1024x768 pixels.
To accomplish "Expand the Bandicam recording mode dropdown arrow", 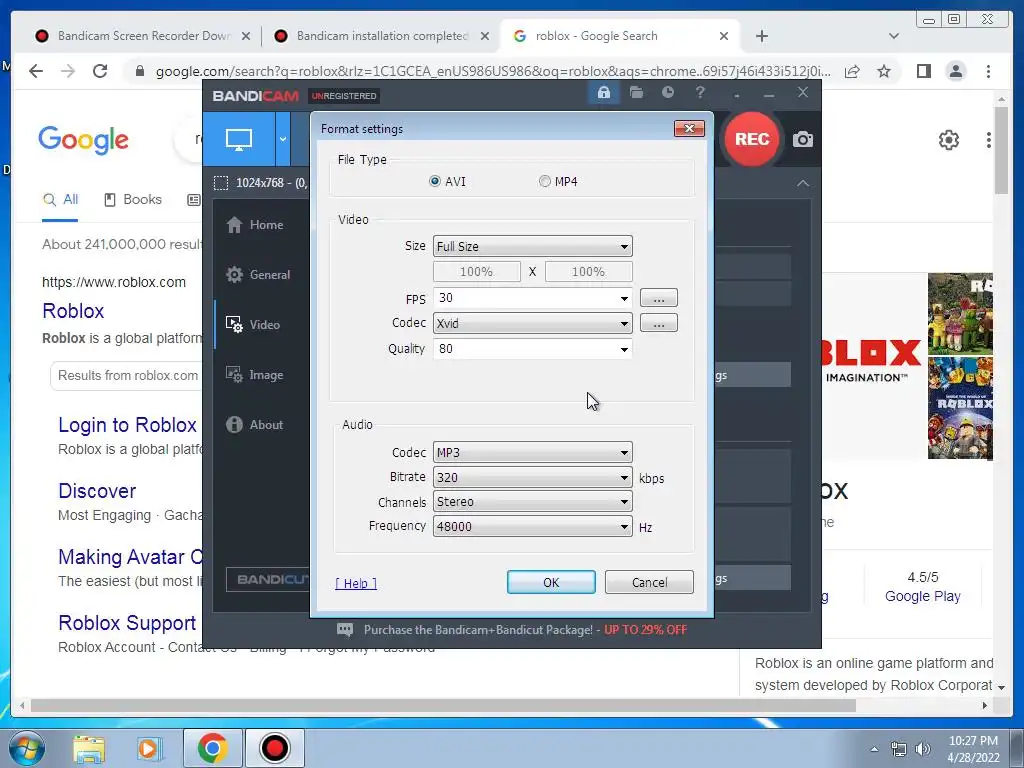I will (283, 138).
